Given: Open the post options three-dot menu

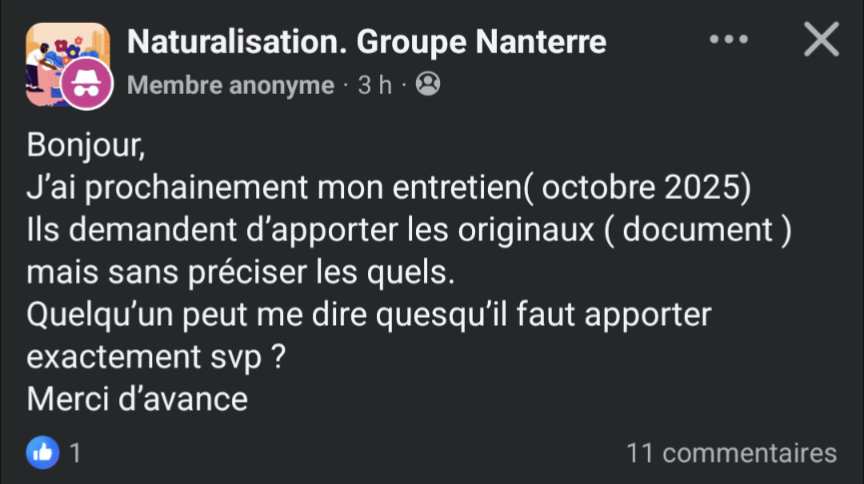Looking at the screenshot, I should tap(728, 40).
